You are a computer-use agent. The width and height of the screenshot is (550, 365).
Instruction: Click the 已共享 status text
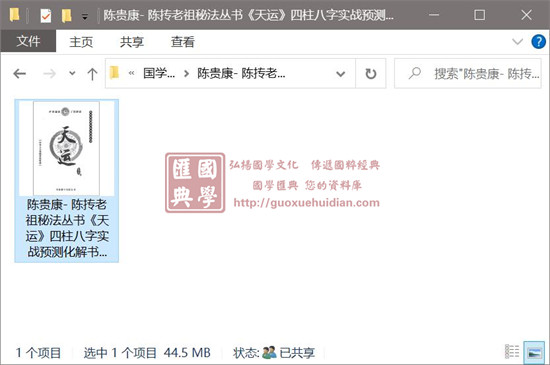point(297,352)
